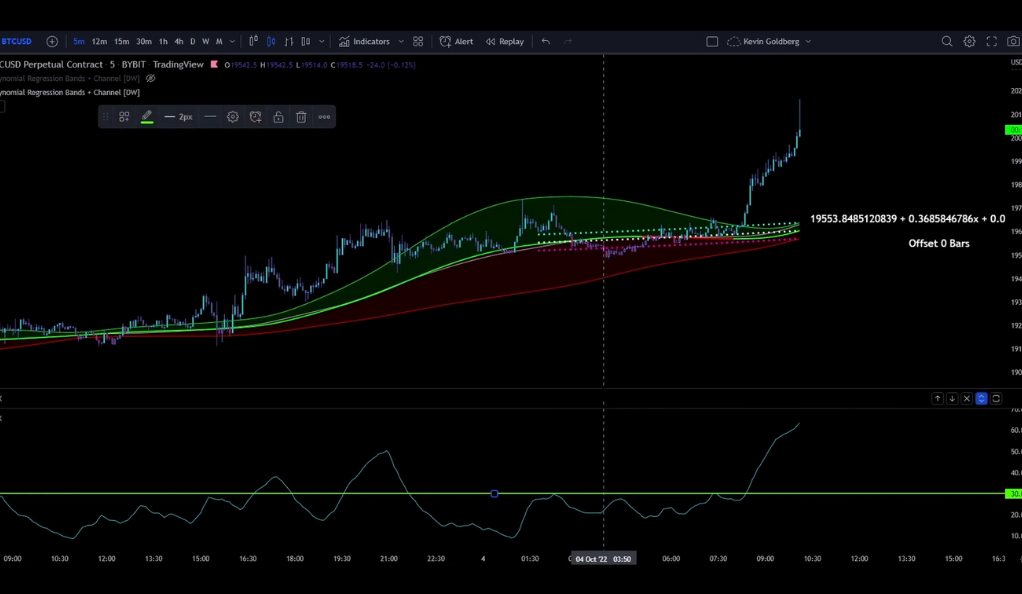Image resolution: width=1022 pixels, height=594 pixels.
Task: Switch to the 30m timeframe
Action: [144, 41]
